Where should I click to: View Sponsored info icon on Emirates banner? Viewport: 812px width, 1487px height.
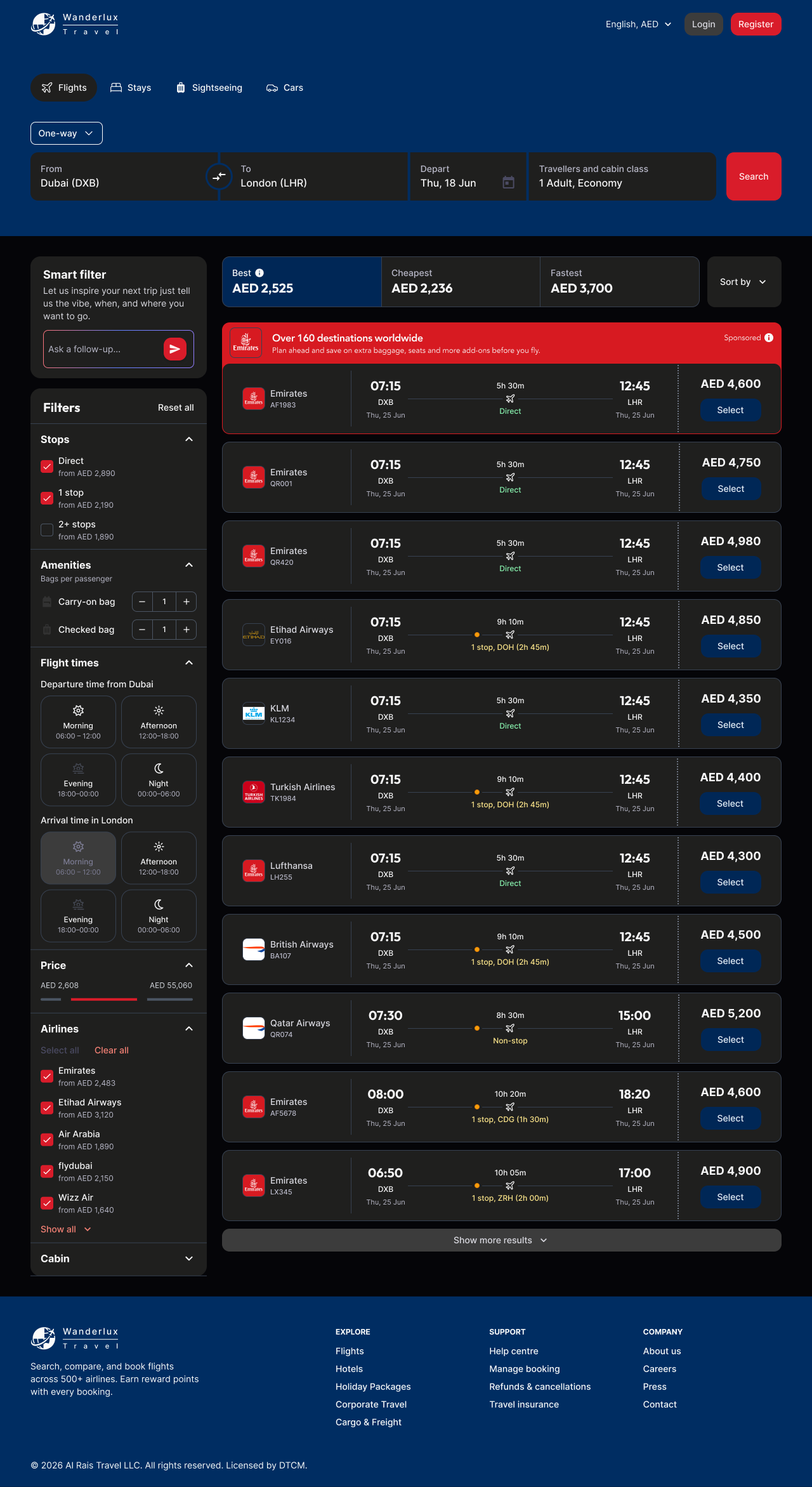coord(769,338)
